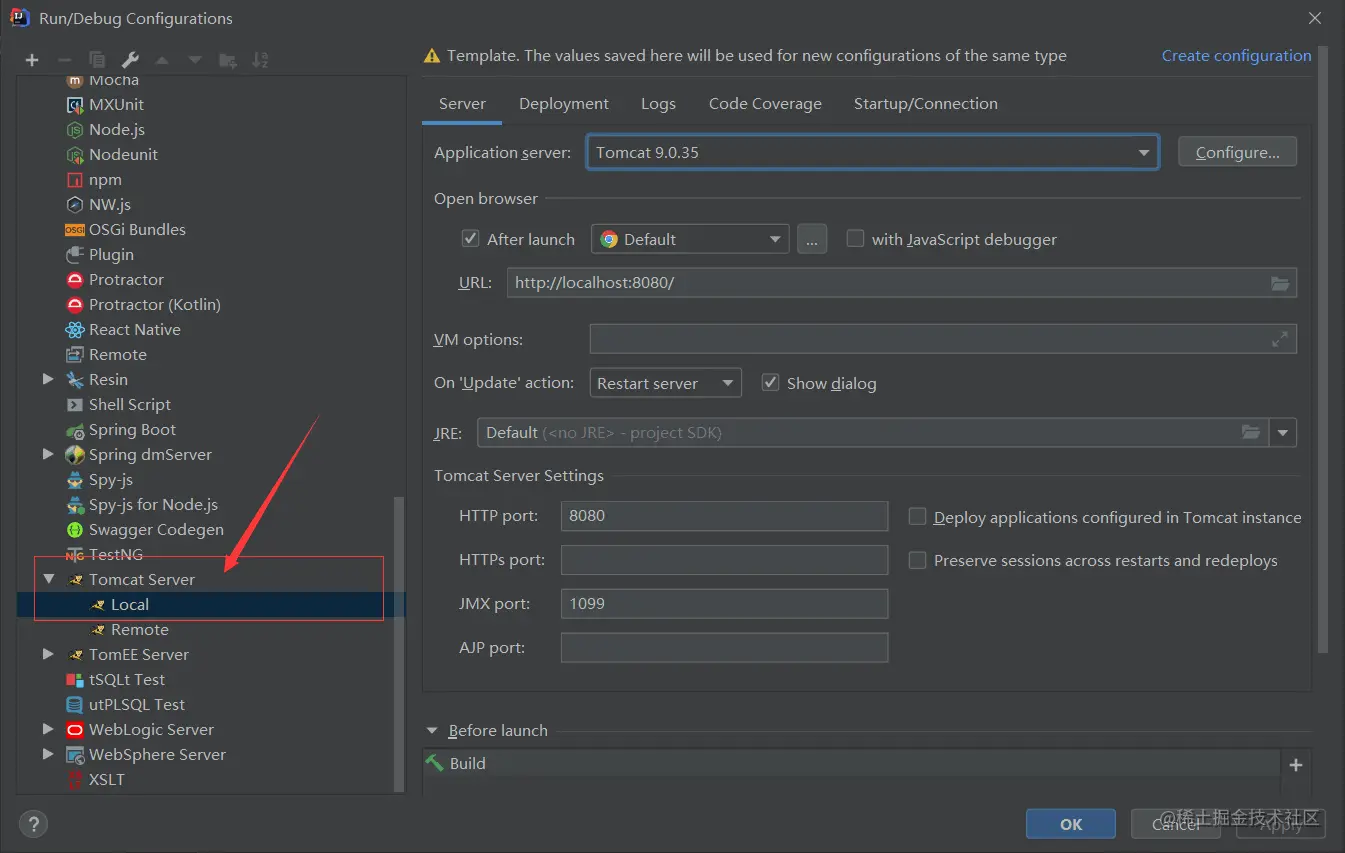Click the wrench Edit Templates icon
The height and width of the screenshot is (853, 1345).
(130, 60)
